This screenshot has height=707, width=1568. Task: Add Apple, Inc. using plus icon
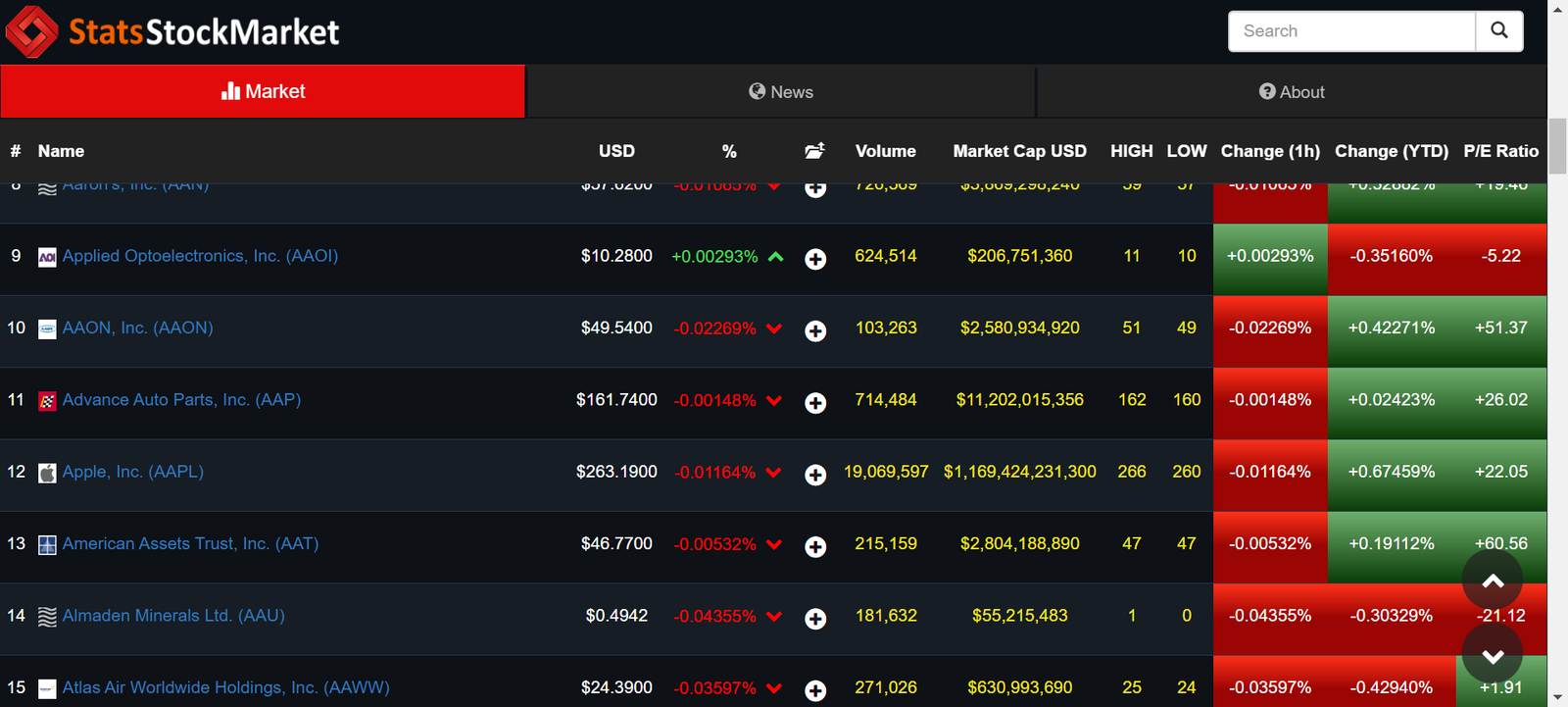tap(815, 475)
